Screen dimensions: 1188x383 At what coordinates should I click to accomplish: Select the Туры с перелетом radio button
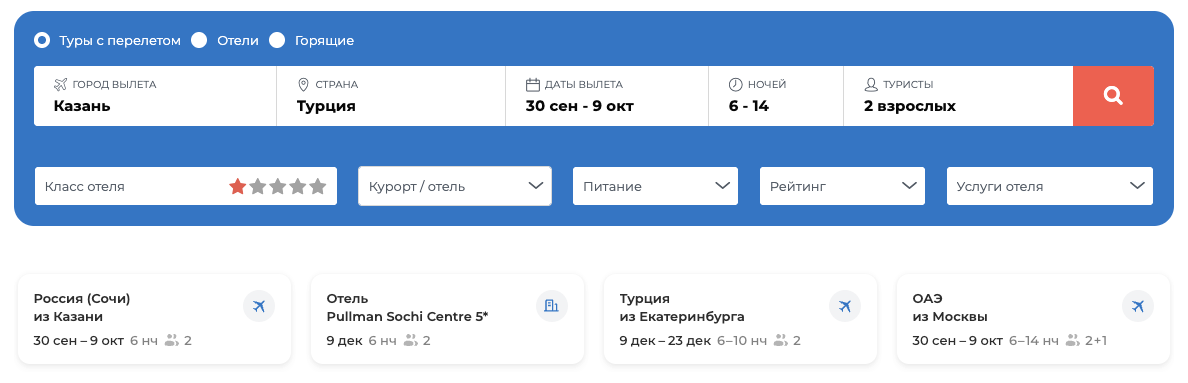point(42,40)
